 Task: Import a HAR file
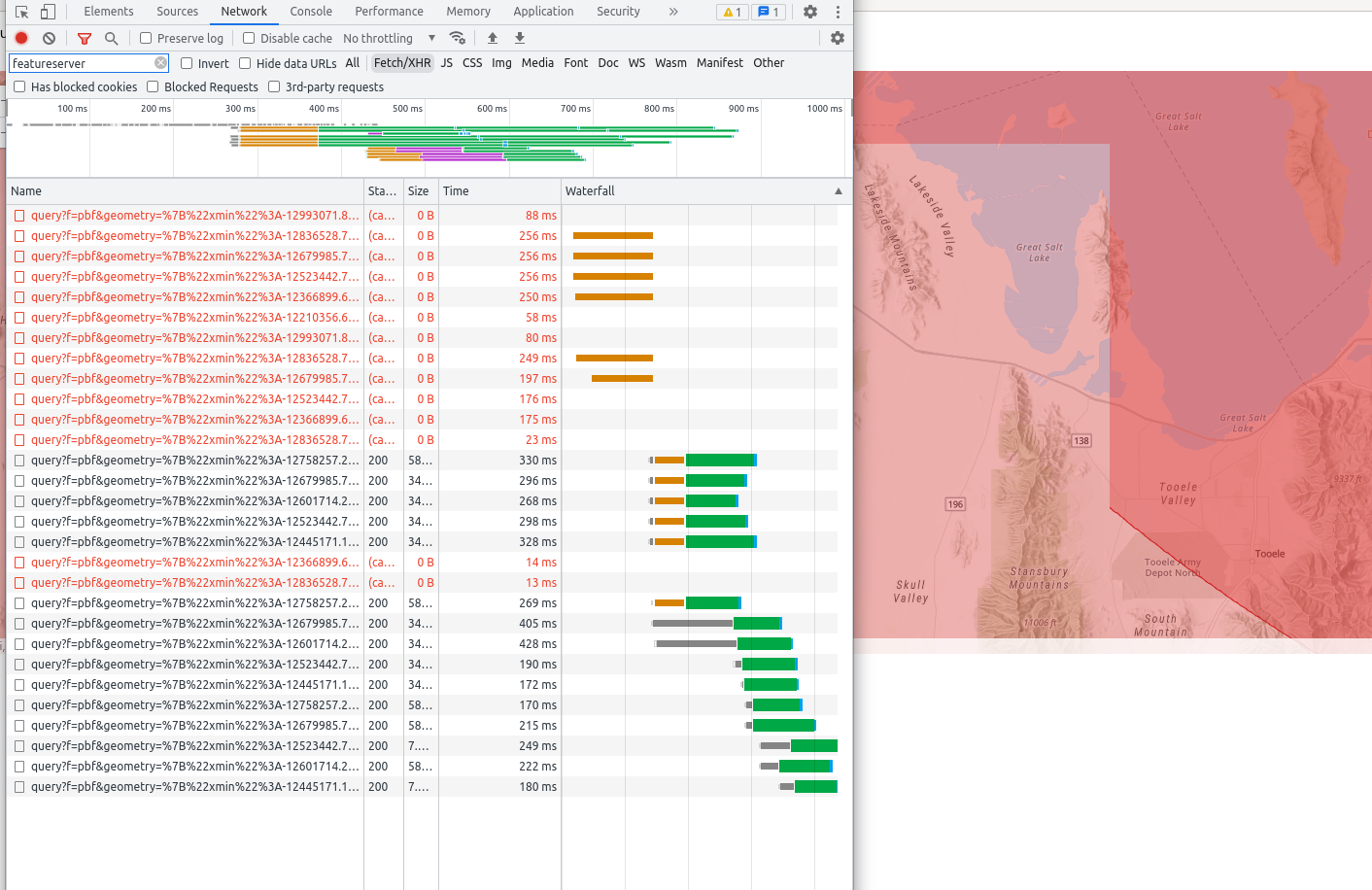pyautogui.click(x=492, y=37)
